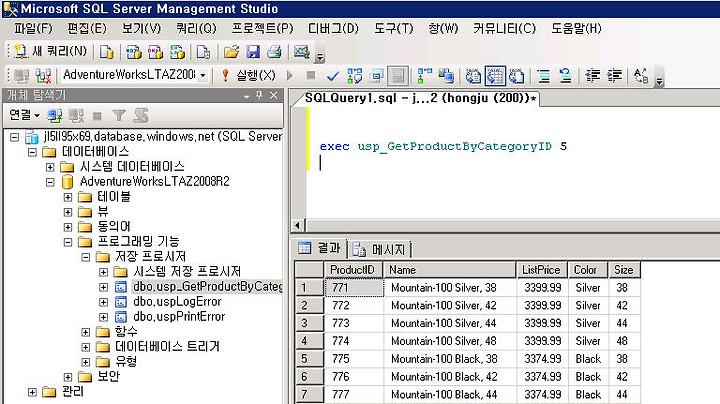Uncomment the selected lines icon
720x404 pixels.
pos(565,76)
